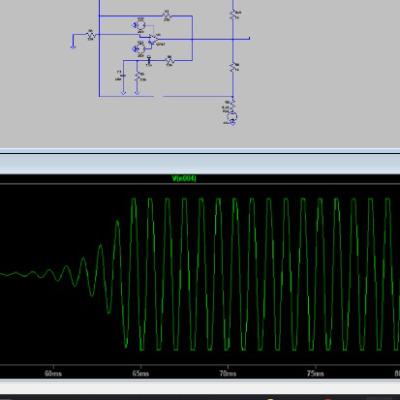Screen dimensions: 400x400
Task: Select the voltage source at the schematic's bottom right
Action: coord(233,118)
